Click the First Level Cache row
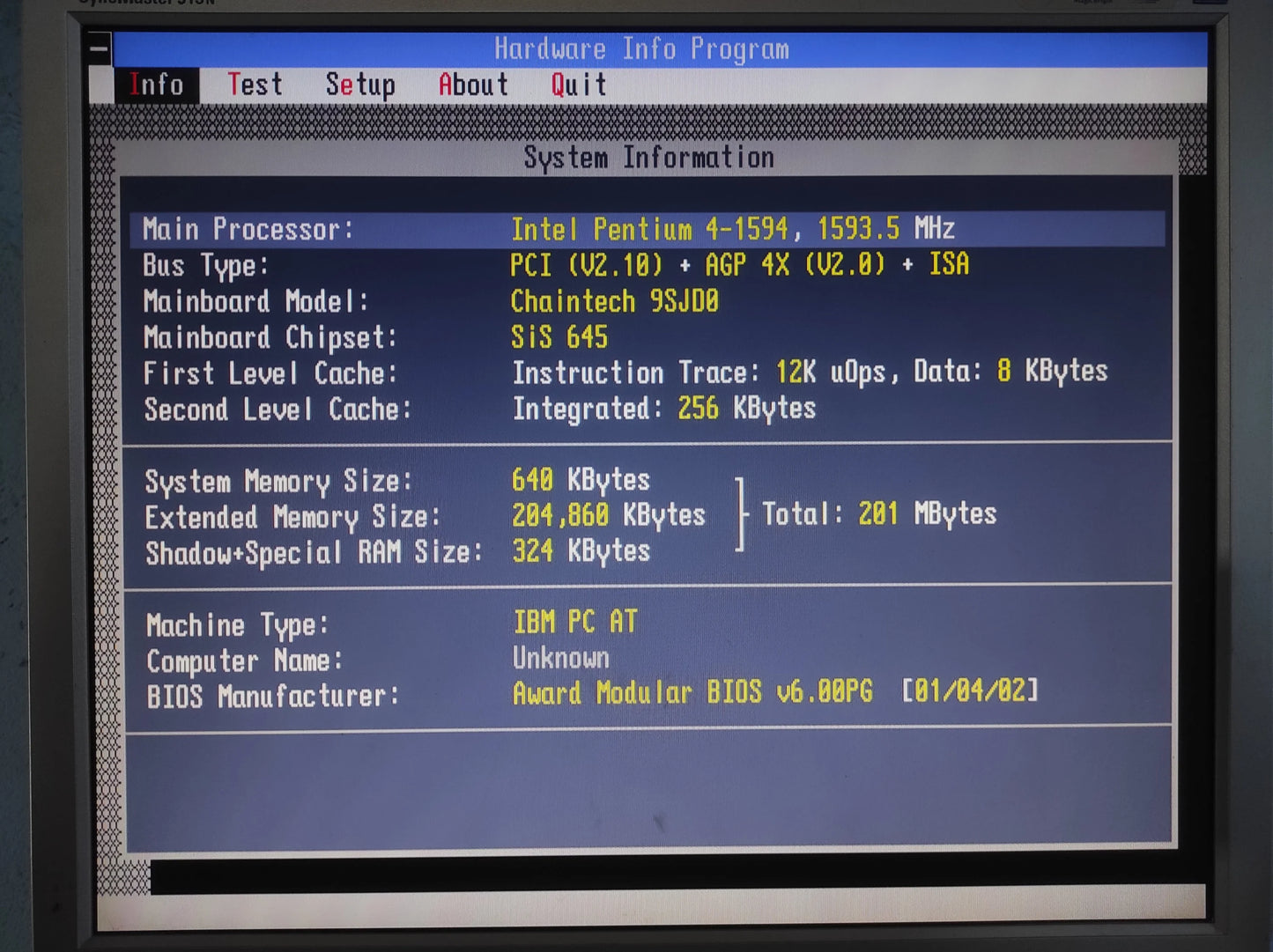The height and width of the screenshot is (952, 1273). pos(625,373)
